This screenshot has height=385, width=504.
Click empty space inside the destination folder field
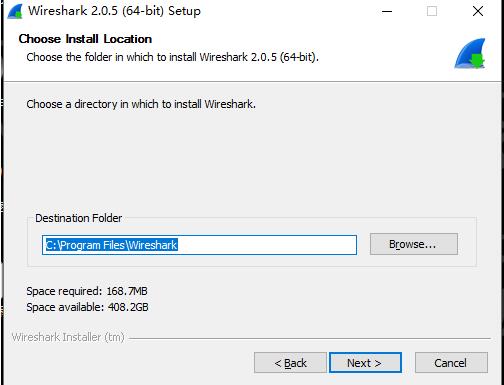point(267,245)
